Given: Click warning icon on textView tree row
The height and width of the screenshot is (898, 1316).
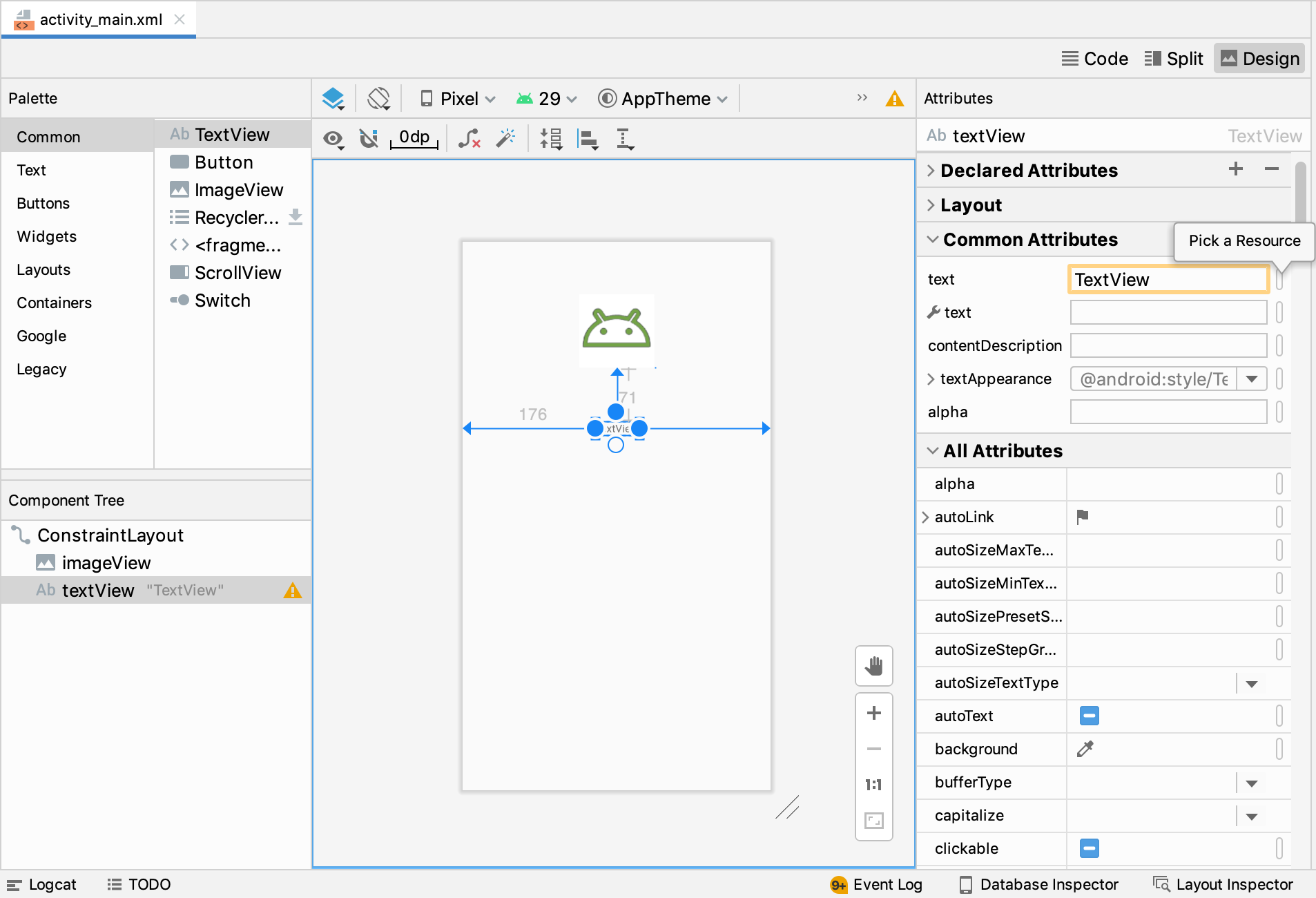Looking at the screenshot, I should coord(293,591).
